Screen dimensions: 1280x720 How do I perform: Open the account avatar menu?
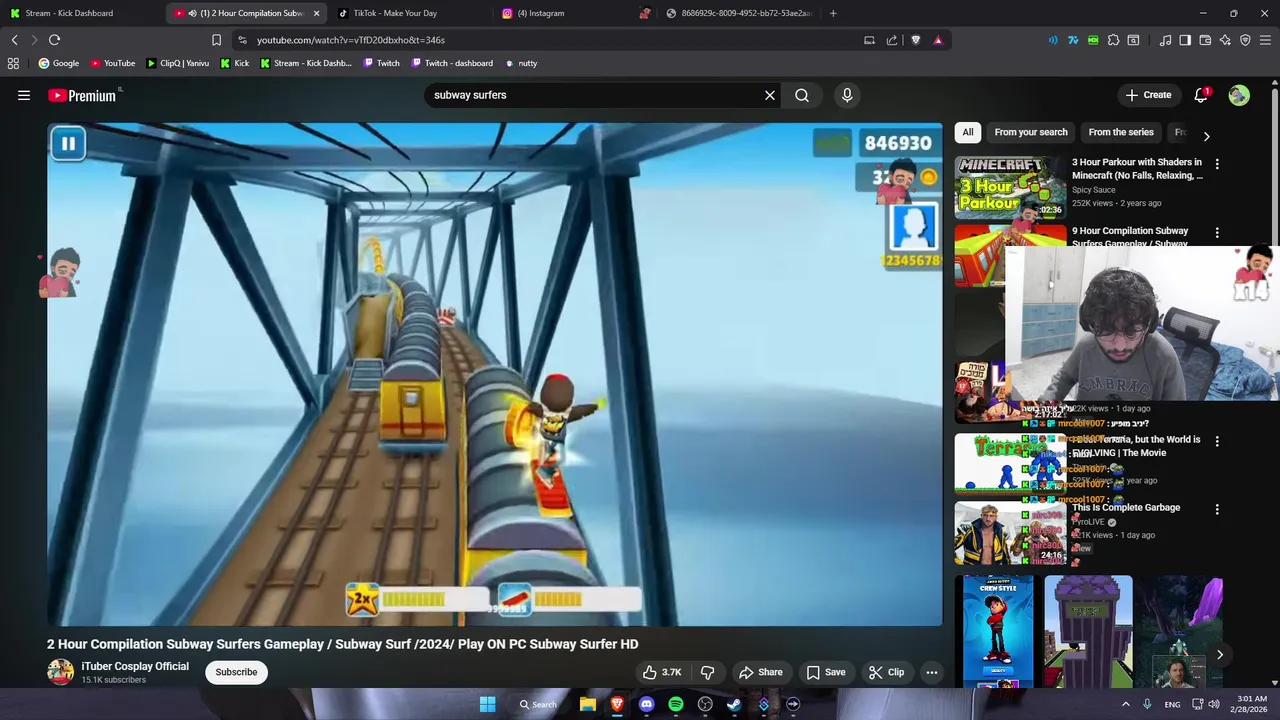click(1239, 95)
